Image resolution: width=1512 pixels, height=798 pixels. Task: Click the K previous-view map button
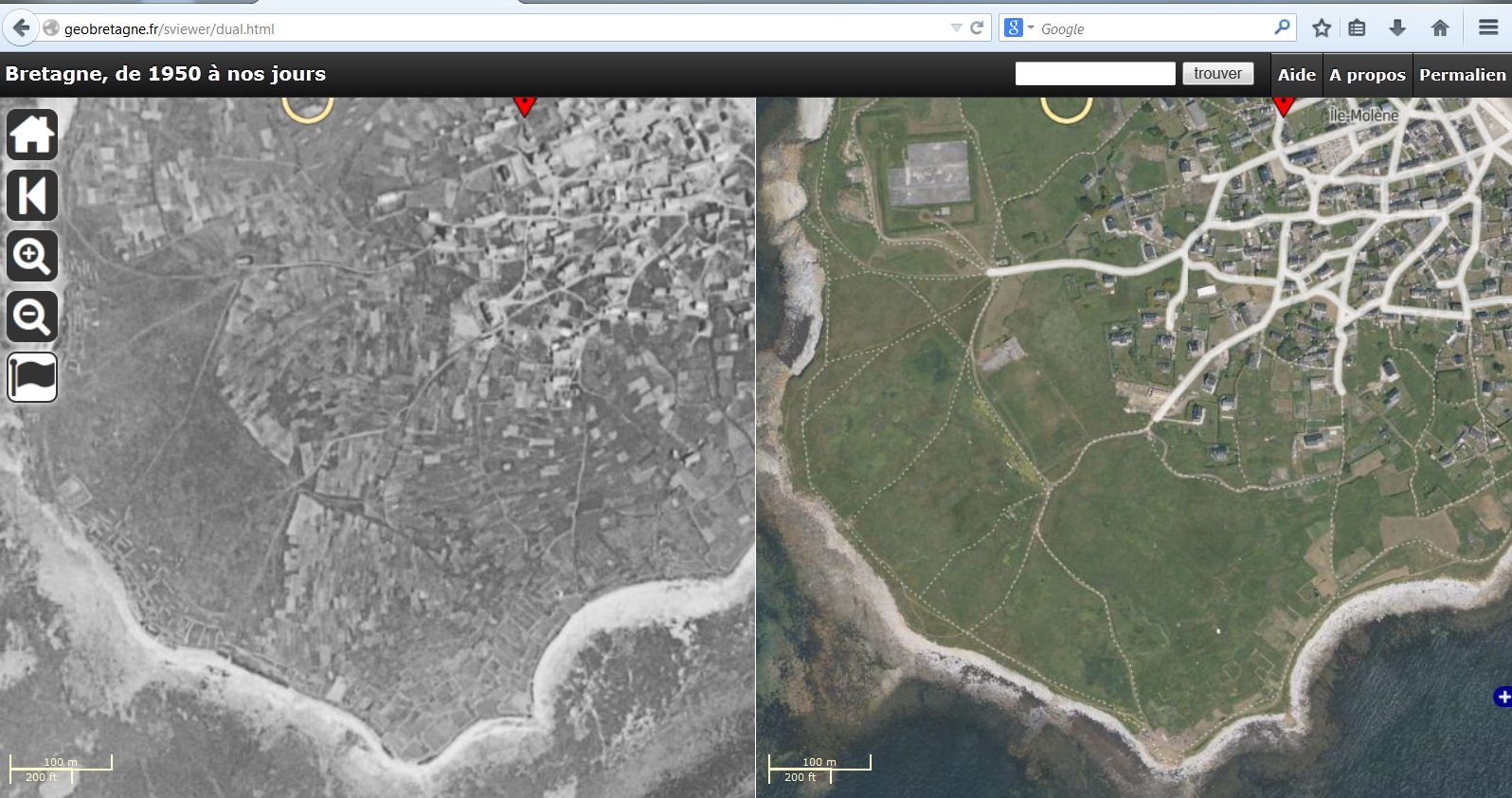(32, 195)
